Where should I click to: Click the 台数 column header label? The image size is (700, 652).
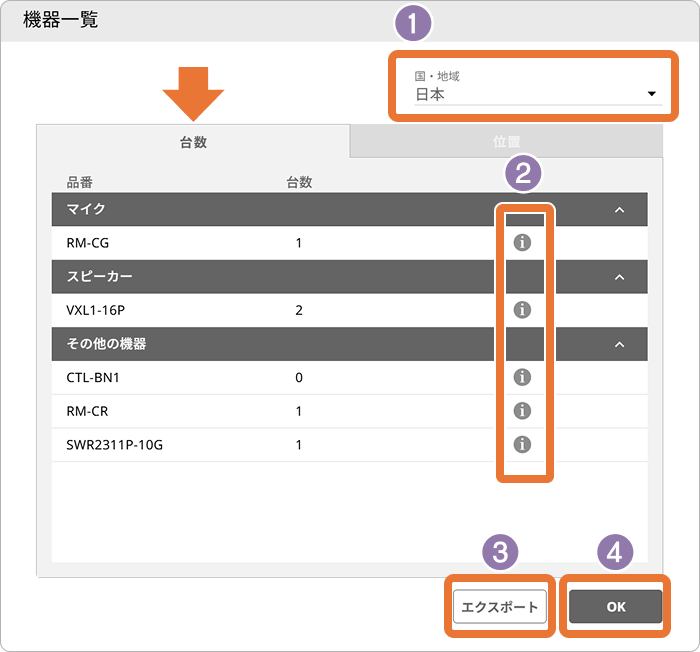[x=299, y=182]
